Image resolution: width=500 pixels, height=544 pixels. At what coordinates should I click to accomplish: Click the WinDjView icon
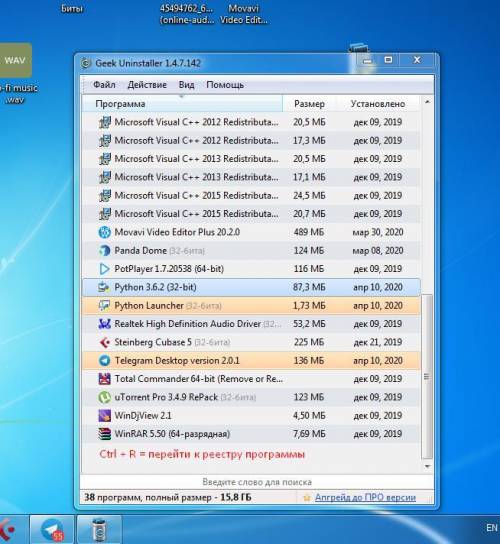[104, 415]
